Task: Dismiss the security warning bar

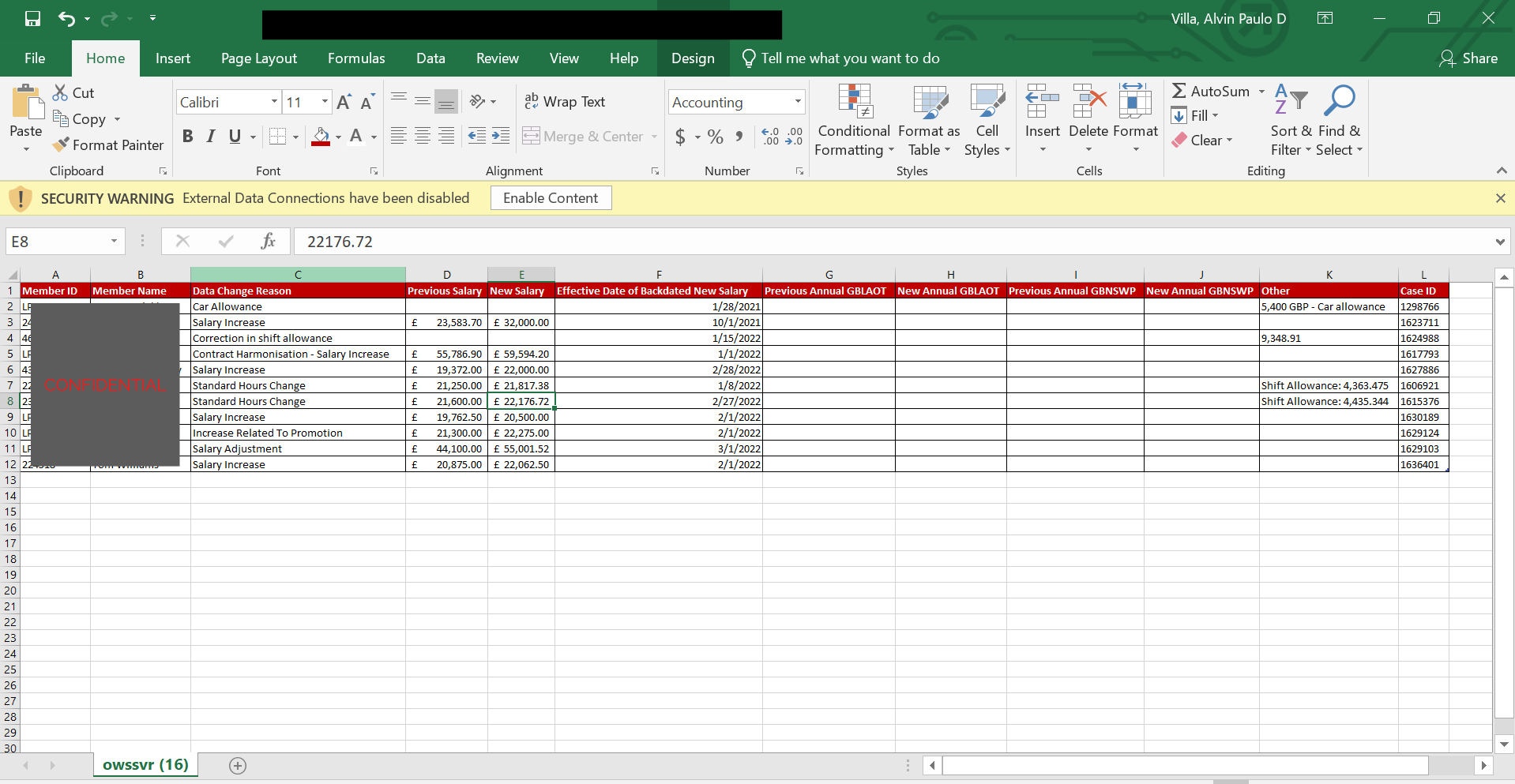Action: click(x=1501, y=198)
